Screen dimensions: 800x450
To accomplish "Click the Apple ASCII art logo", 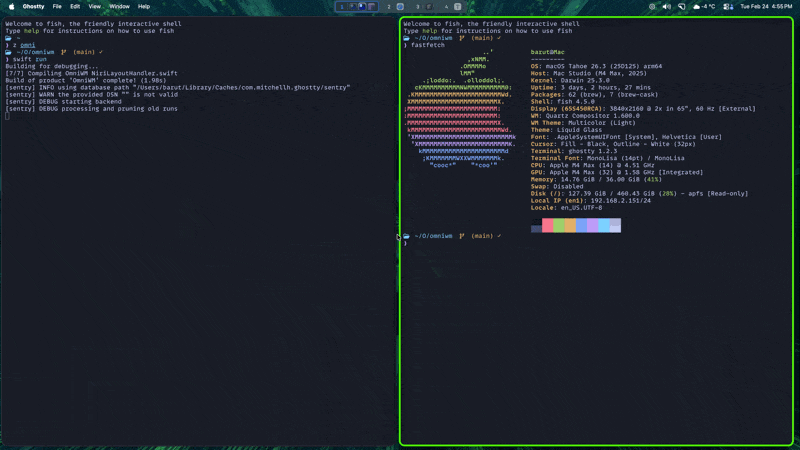I will coord(459,109).
